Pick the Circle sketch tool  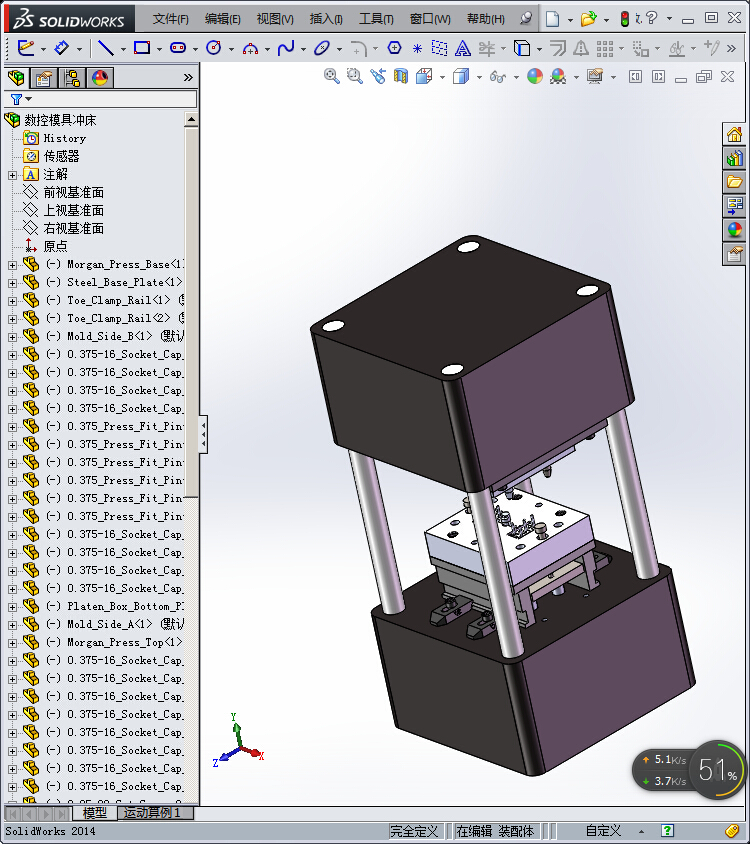(x=214, y=48)
